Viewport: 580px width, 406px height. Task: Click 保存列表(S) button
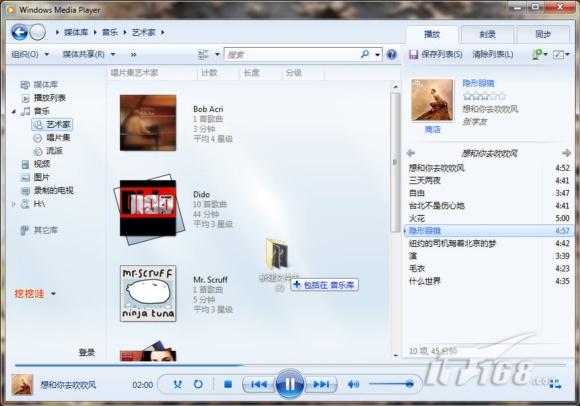(x=436, y=55)
